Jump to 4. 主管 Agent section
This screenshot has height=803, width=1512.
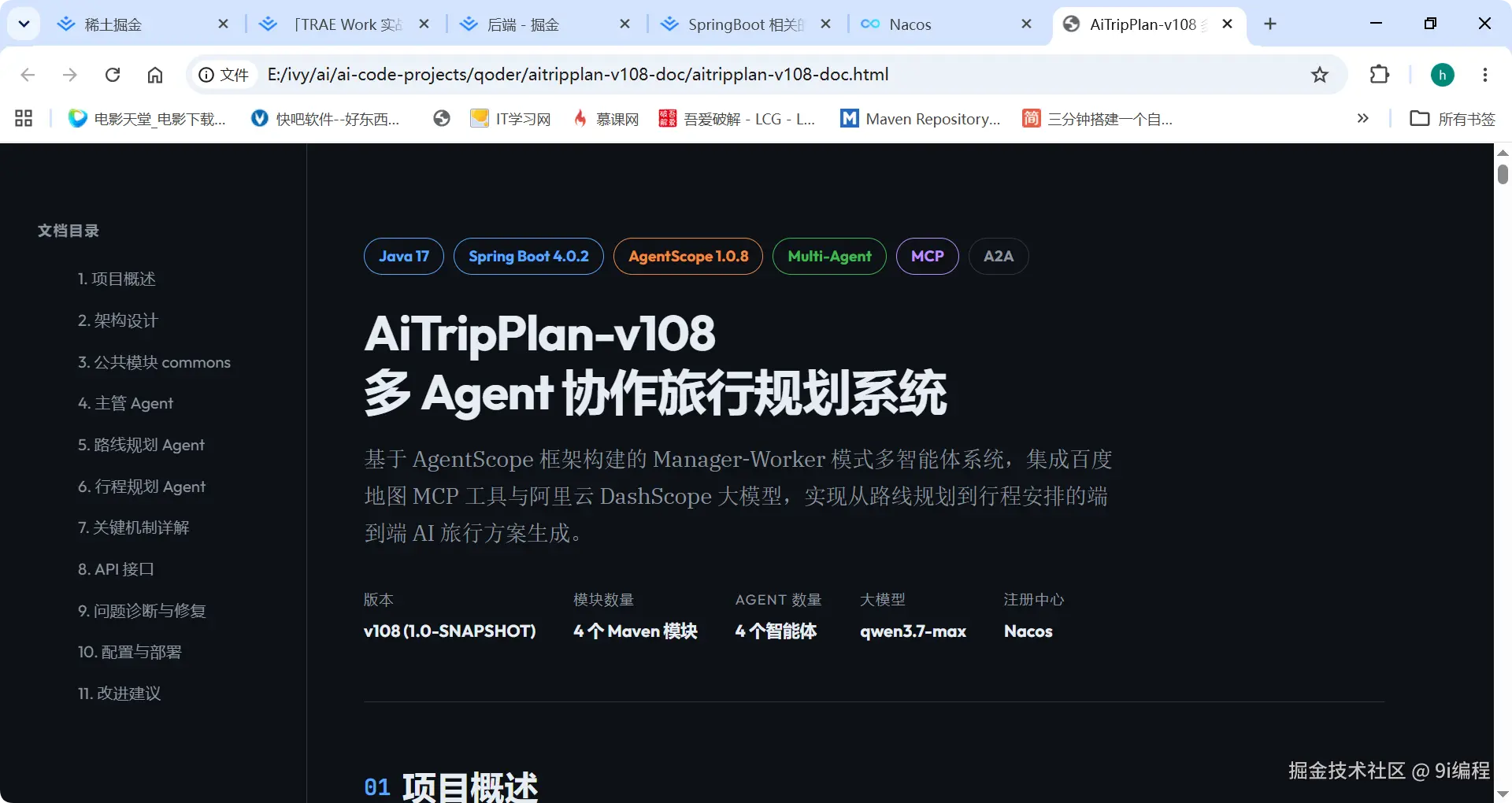click(x=125, y=404)
